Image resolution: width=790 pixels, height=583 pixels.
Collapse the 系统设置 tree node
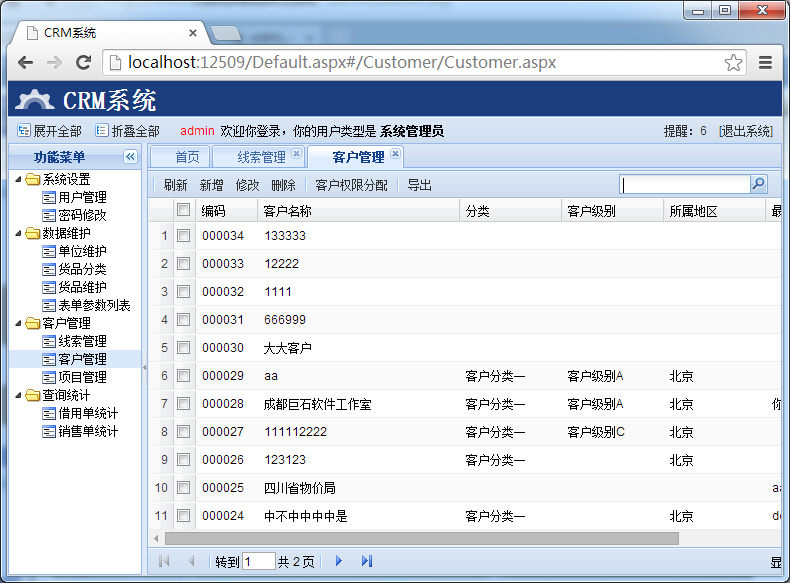tap(19, 180)
